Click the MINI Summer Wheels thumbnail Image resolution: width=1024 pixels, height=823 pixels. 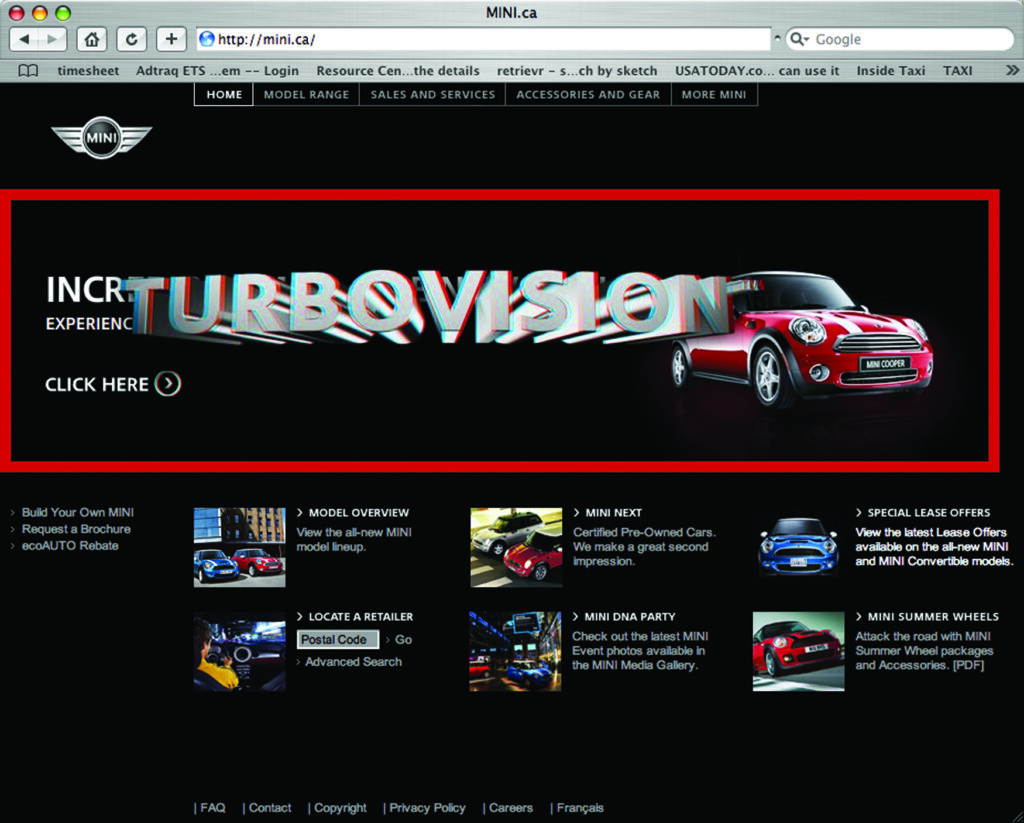click(x=798, y=651)
